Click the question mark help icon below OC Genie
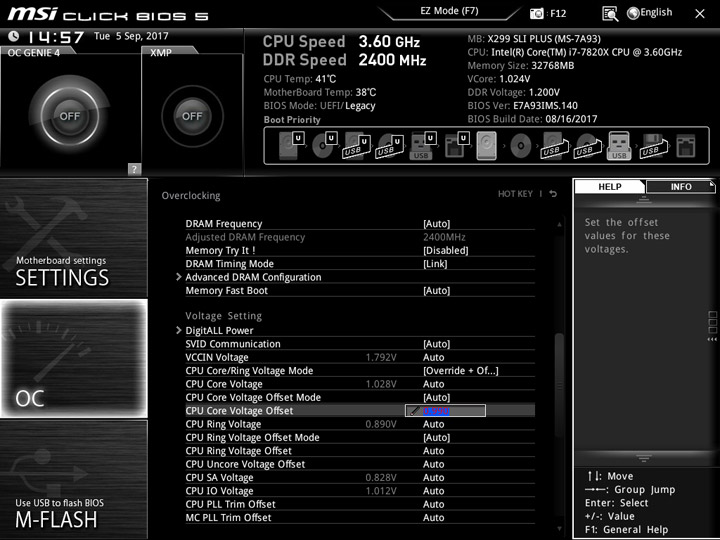The image size is (720, 540). 134,169
